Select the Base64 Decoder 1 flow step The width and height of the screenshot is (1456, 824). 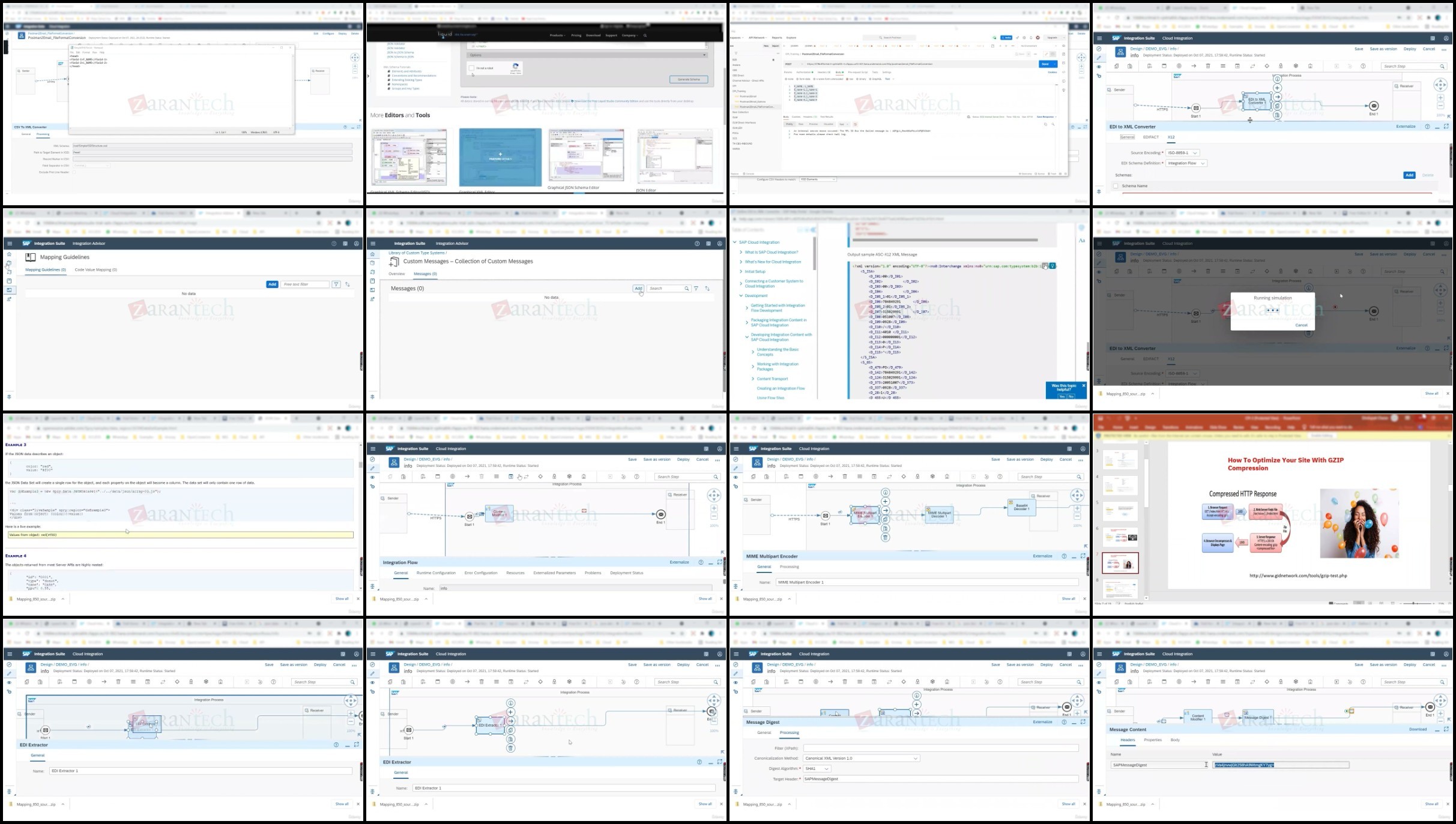click(x=1021, y=508)
